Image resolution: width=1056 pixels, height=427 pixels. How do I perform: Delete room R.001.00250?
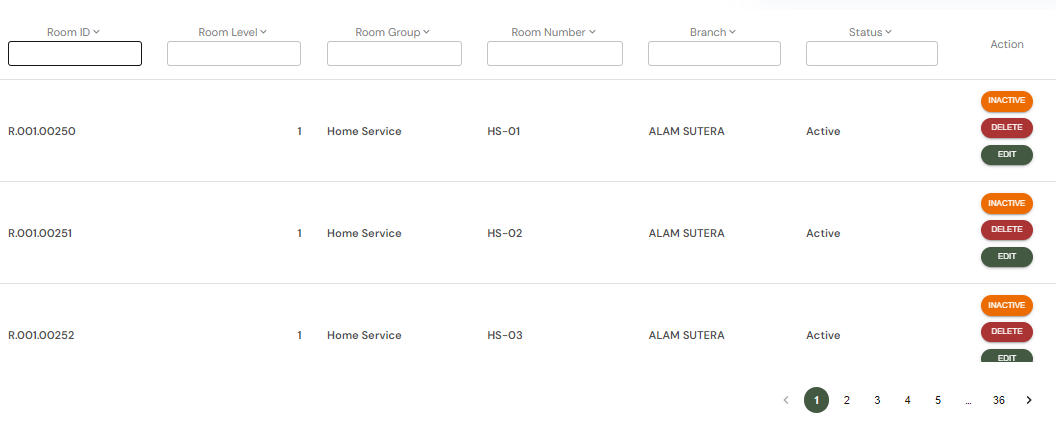(x=1006, y=128)
